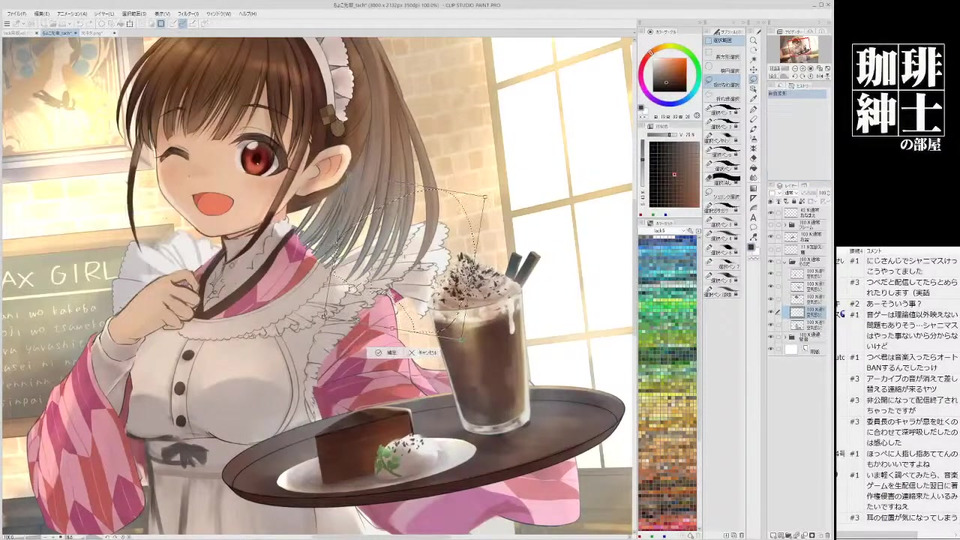The image size is (960, 540).
Task: Open the History panel tab
Action: [x=800, y=86]
